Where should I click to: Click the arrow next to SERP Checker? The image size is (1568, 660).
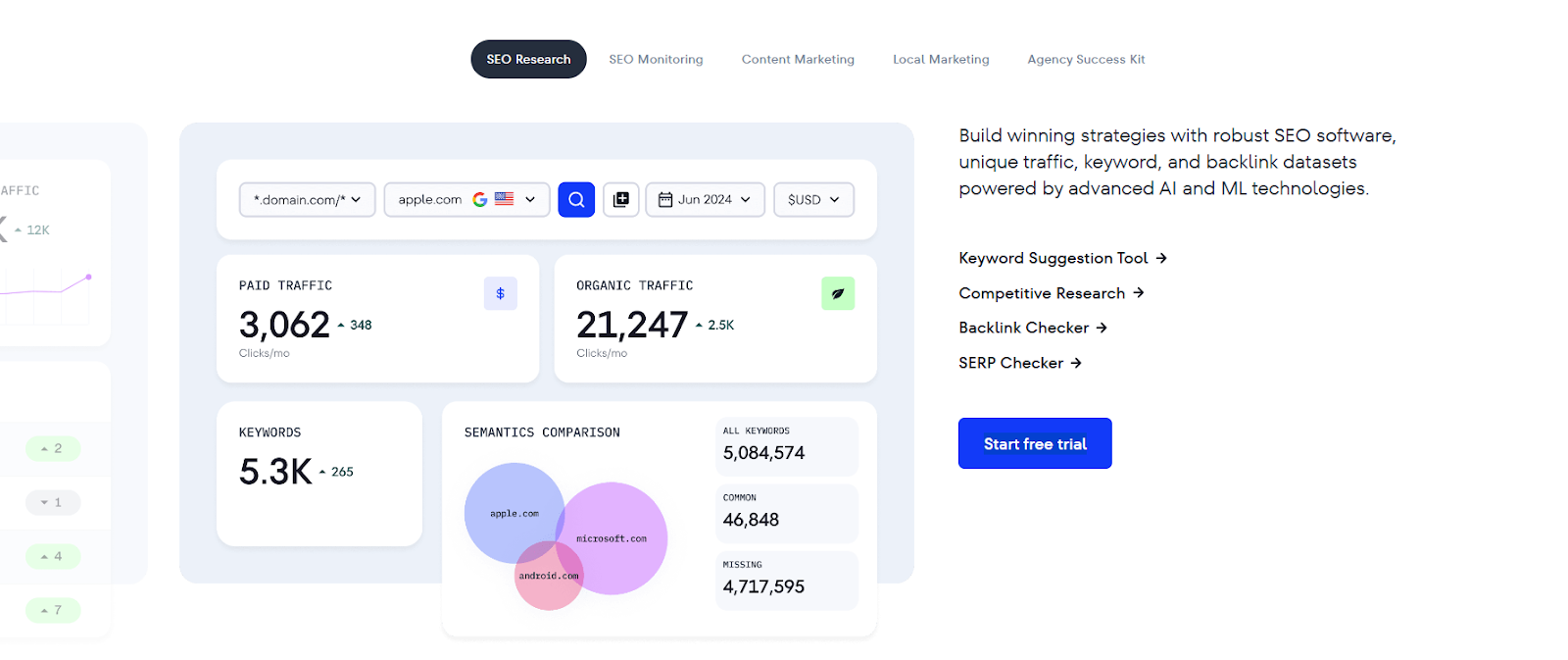click(1076, 363)
